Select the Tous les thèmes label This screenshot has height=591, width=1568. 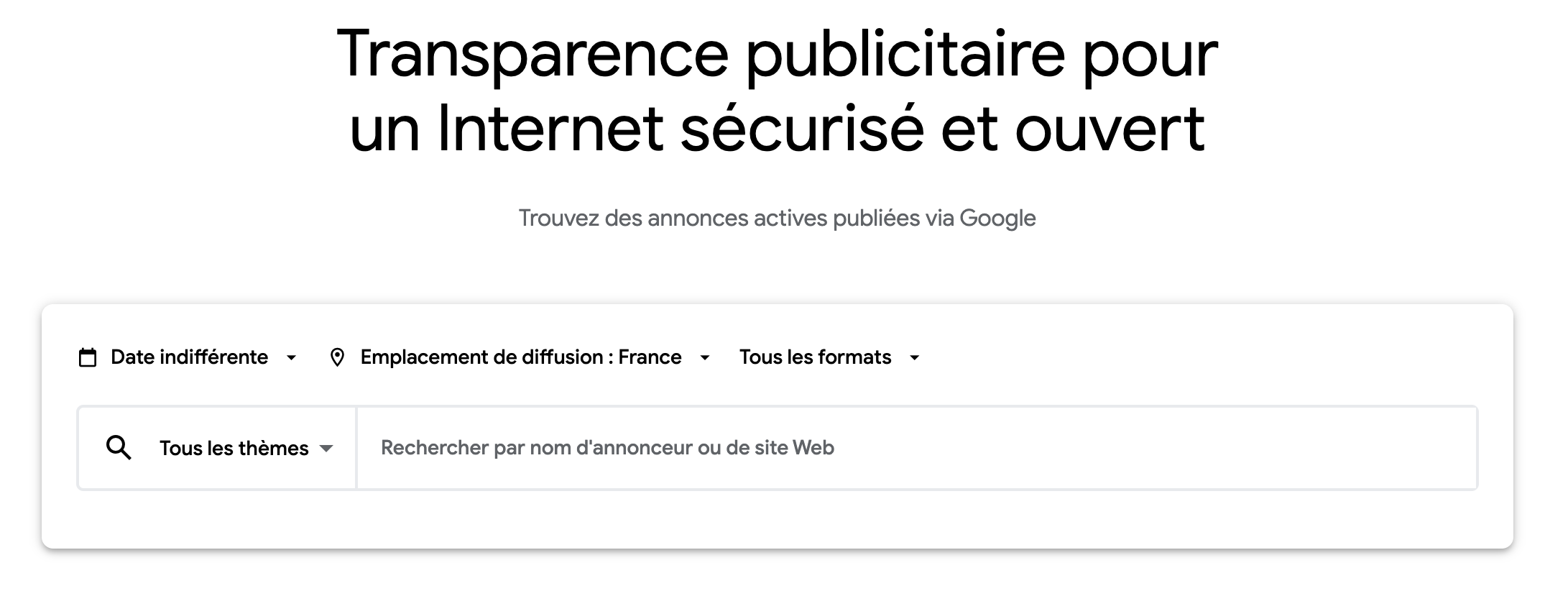coord(234,449)
